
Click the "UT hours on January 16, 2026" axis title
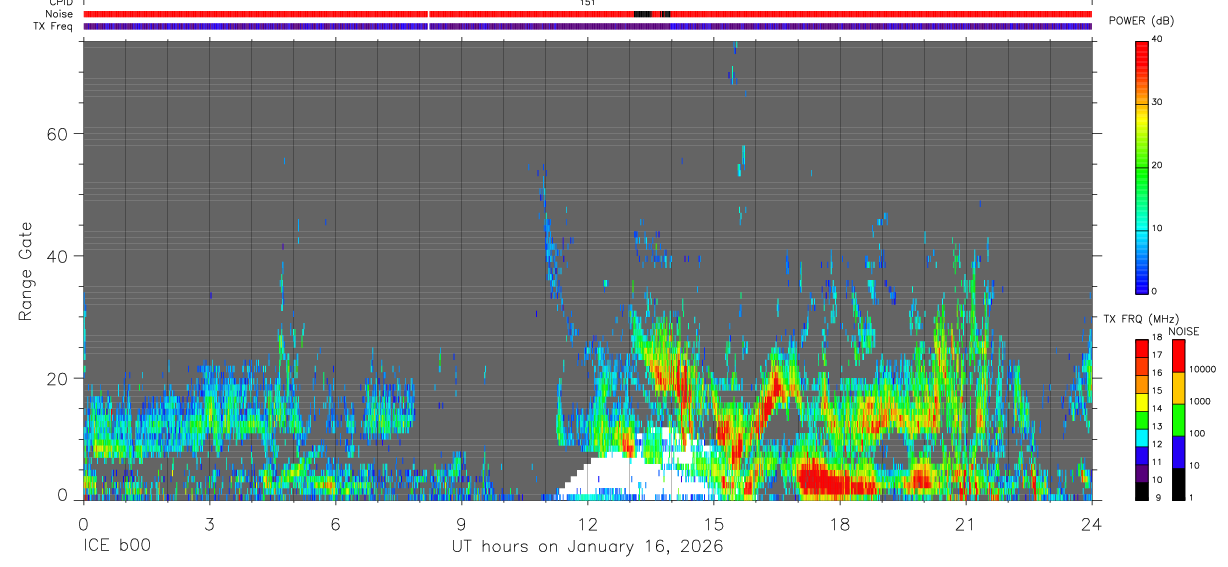(587, 547)
